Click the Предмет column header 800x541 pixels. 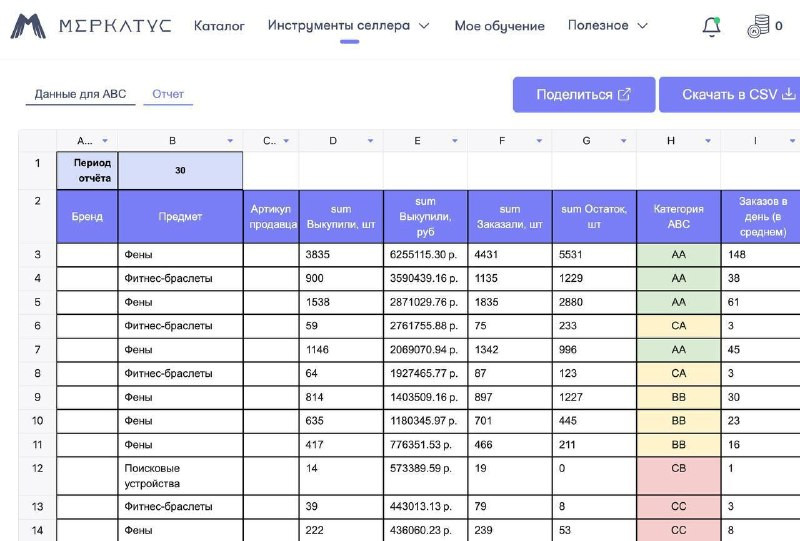[180, 217]
